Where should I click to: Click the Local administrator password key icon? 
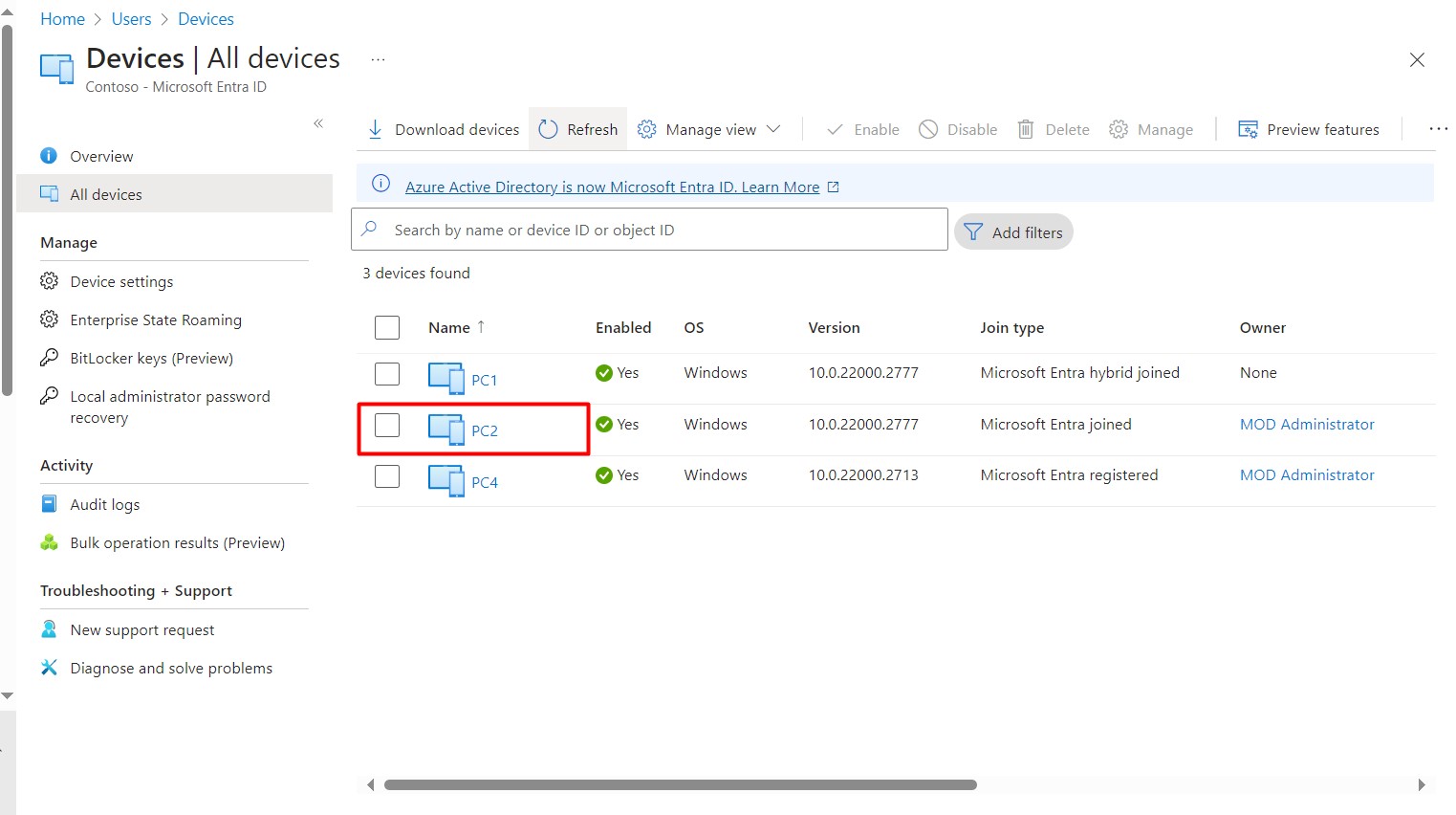49,395
